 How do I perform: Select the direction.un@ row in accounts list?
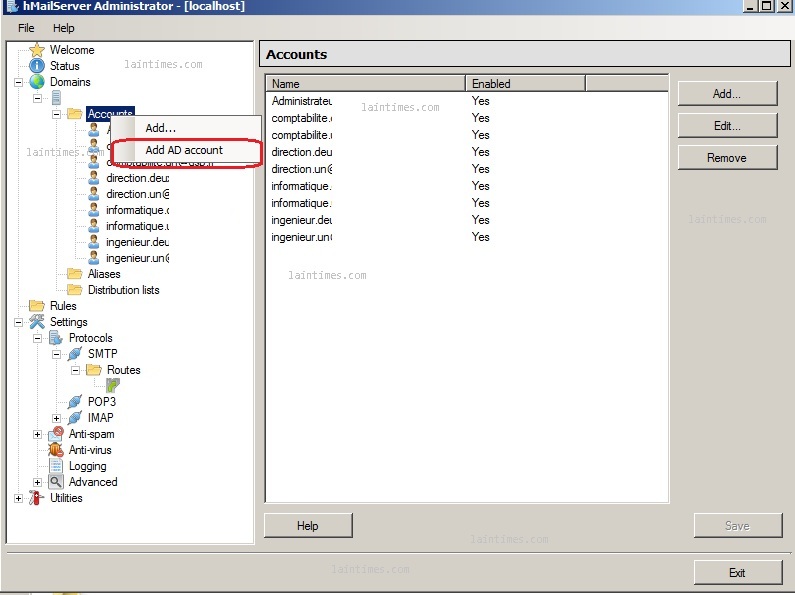point(466,169)
